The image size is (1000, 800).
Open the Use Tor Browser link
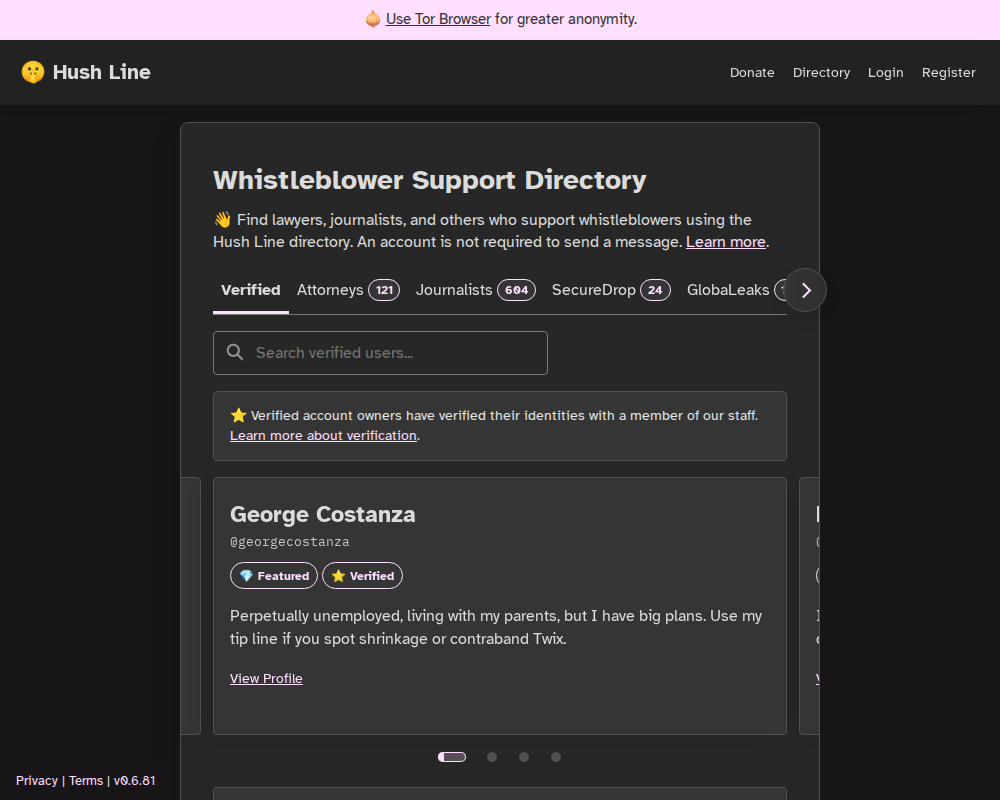[438, 19]
